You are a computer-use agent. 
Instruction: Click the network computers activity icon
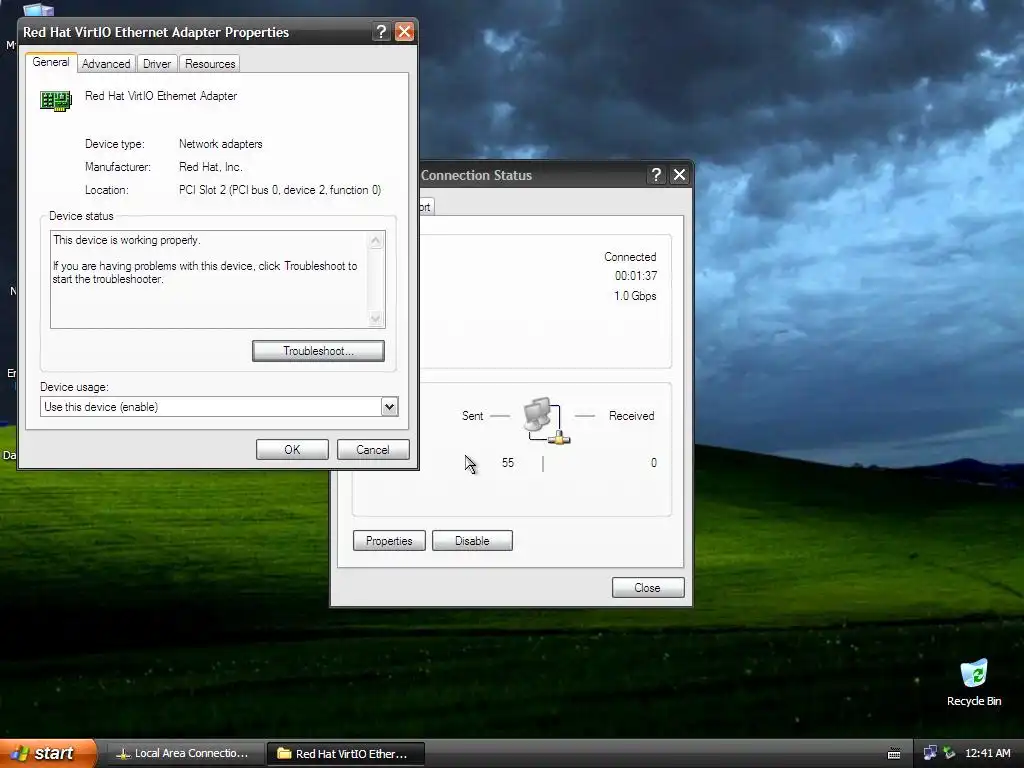click(x=546, y=421)
